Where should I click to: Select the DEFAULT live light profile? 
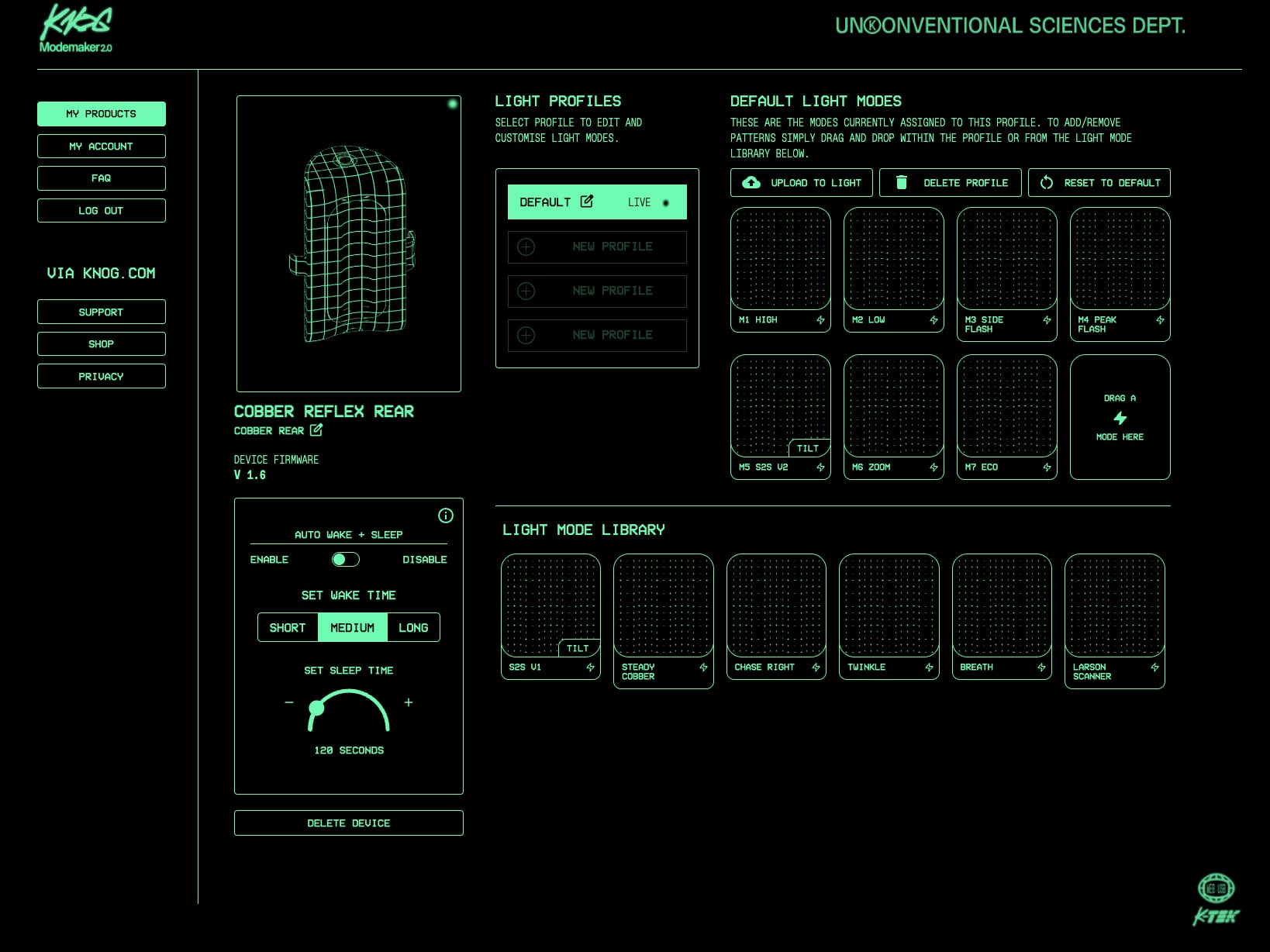pos(597,202)
